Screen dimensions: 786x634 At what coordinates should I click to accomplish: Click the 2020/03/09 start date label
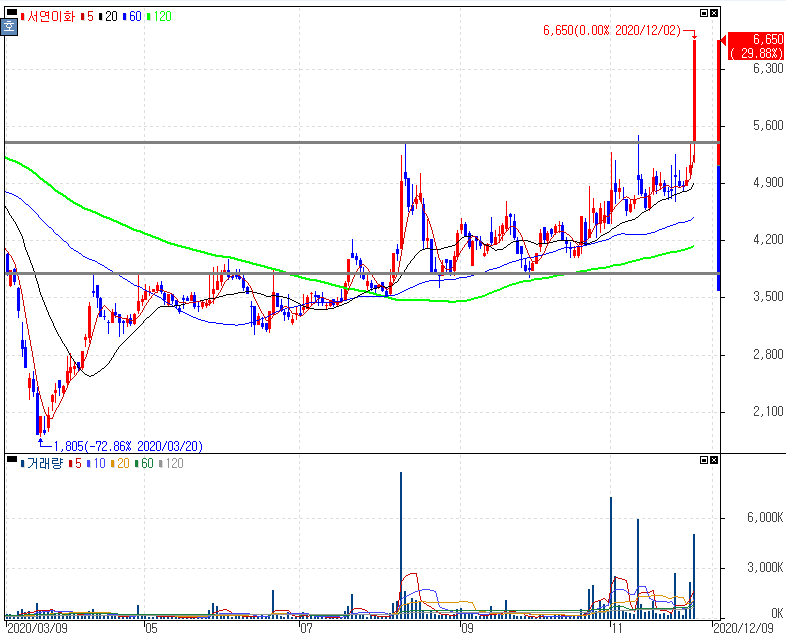point(38,628)
